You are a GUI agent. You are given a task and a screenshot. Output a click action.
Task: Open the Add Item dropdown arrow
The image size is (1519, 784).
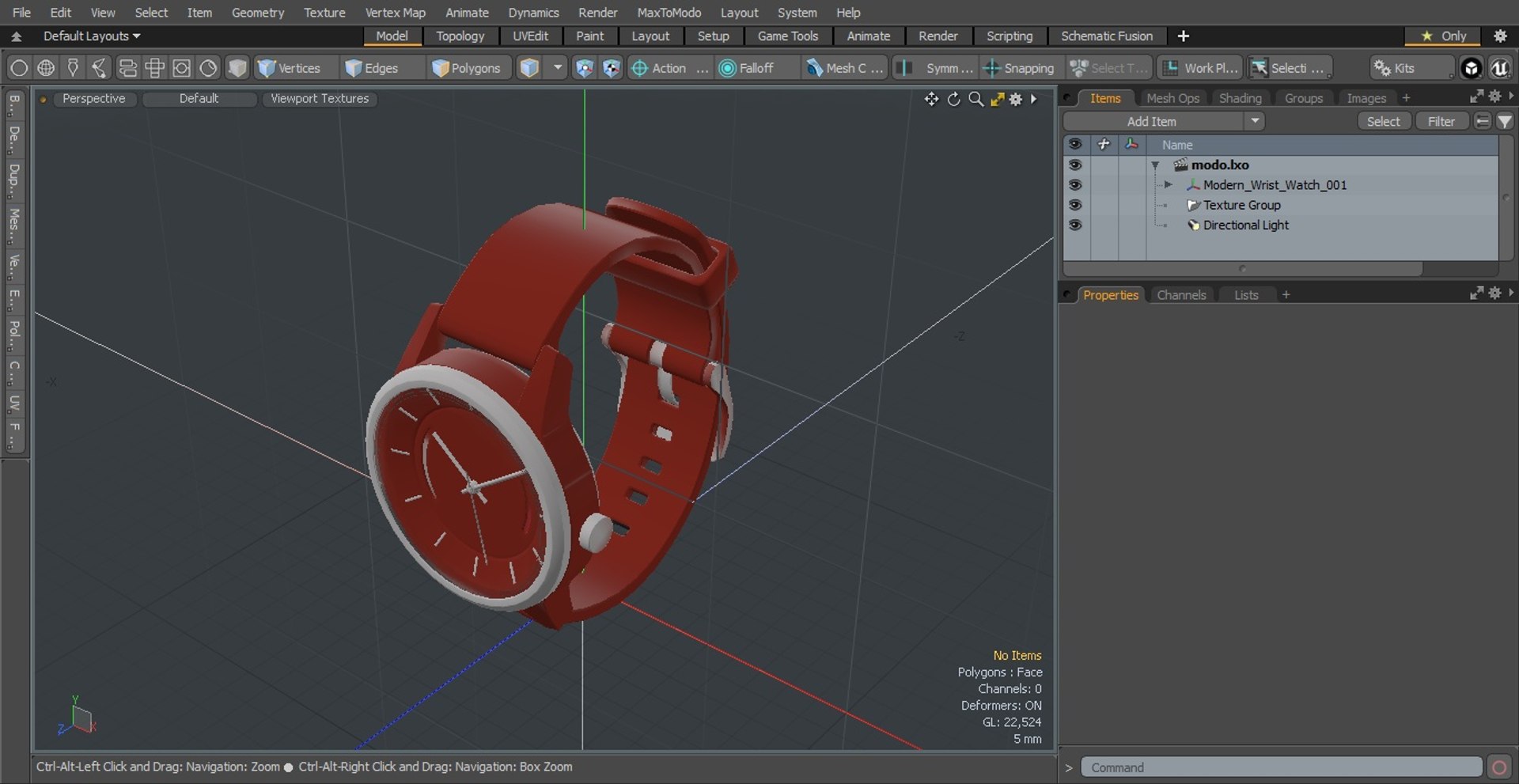tap(1254, 121)
